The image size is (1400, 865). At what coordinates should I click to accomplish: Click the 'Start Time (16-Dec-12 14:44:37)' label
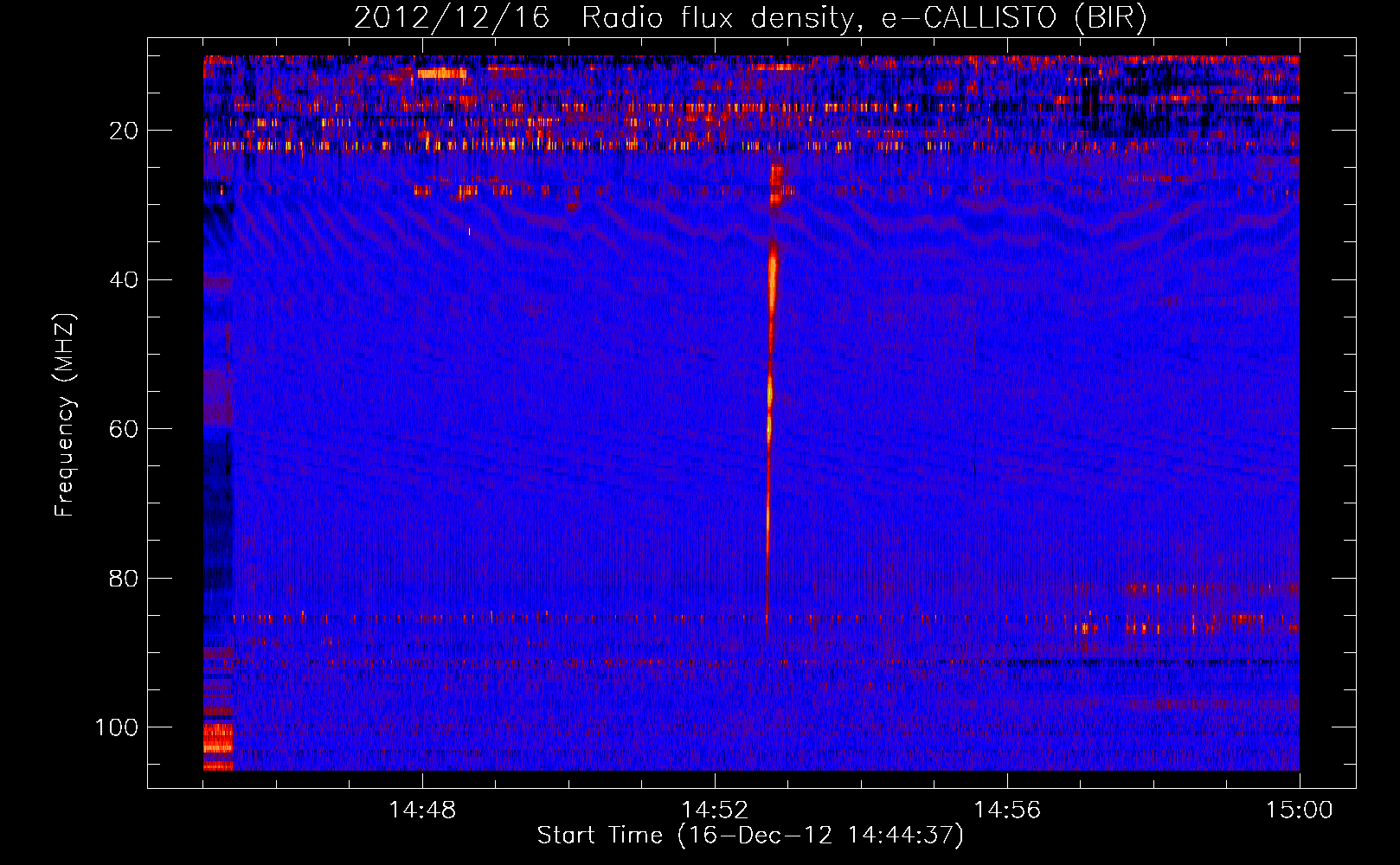750,836
